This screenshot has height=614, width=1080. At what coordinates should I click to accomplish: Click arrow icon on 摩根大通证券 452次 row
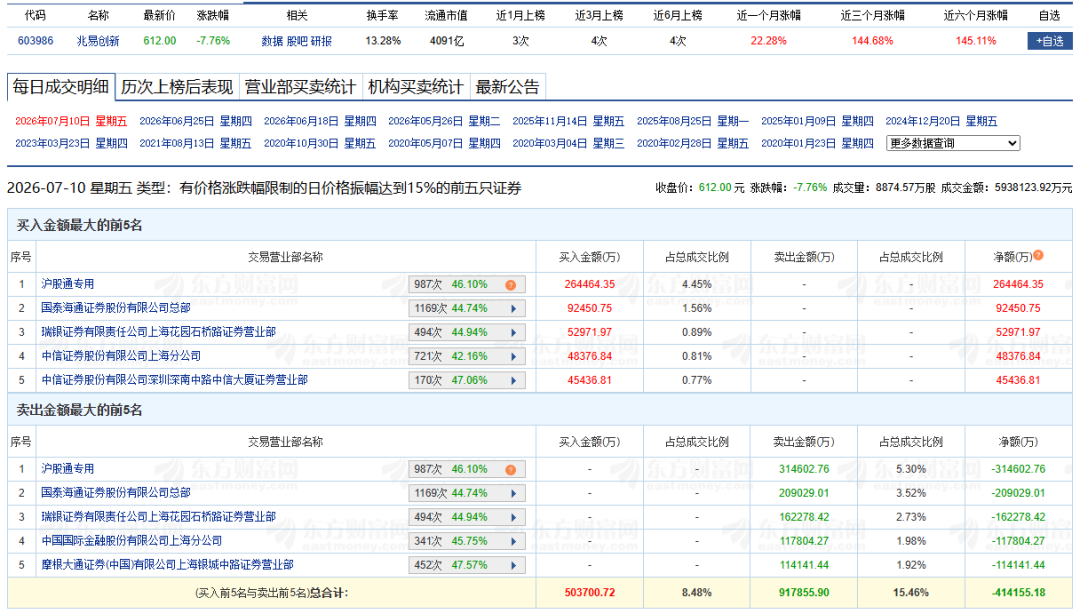(513, 565)
